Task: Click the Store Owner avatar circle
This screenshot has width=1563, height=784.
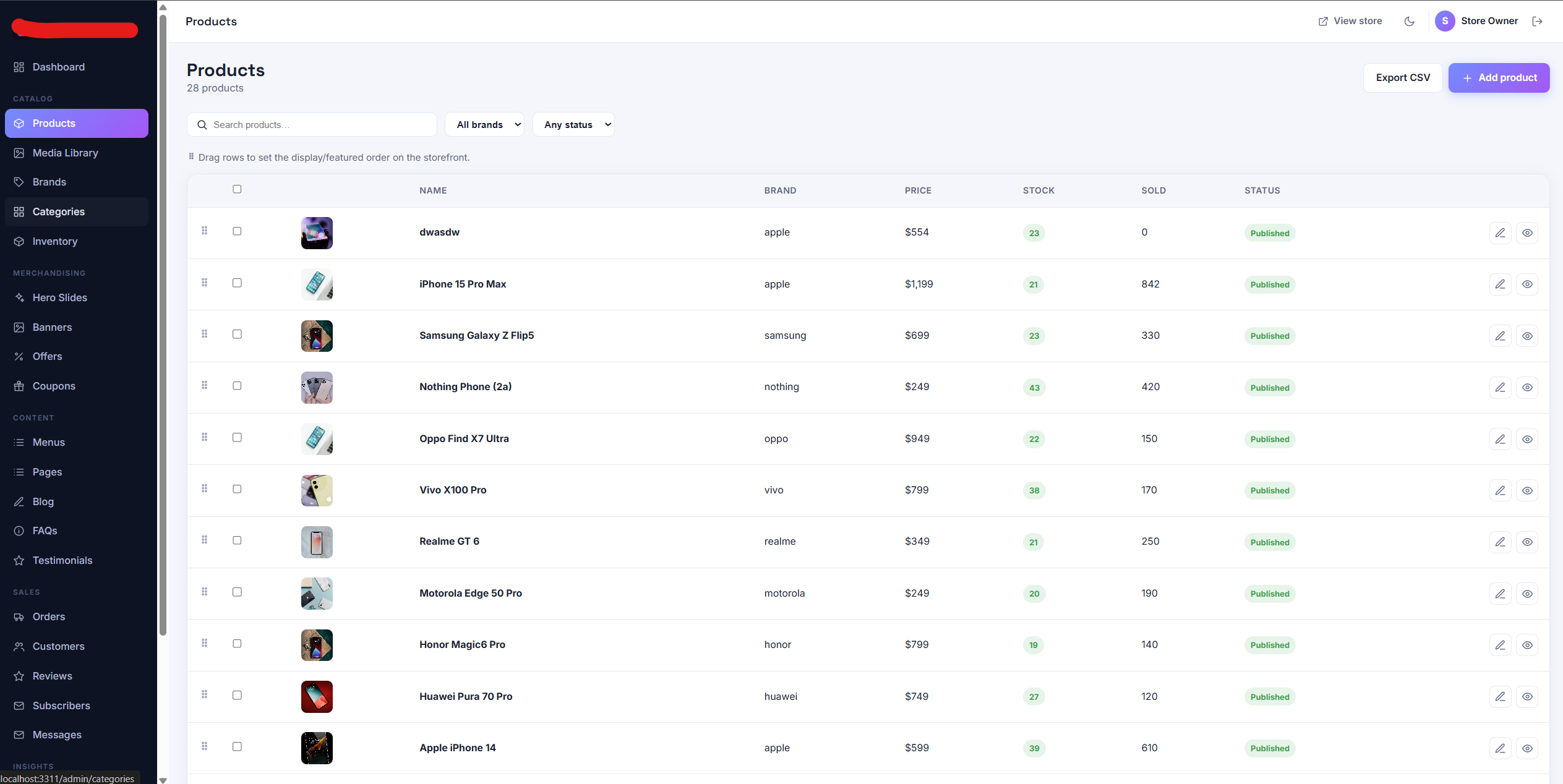Action: (x=1445, y=21)
